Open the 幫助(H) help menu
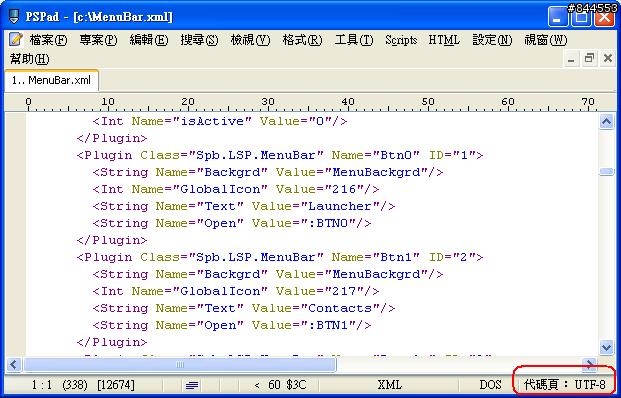Viewport: 621px width, 398px height. [30, 59]
